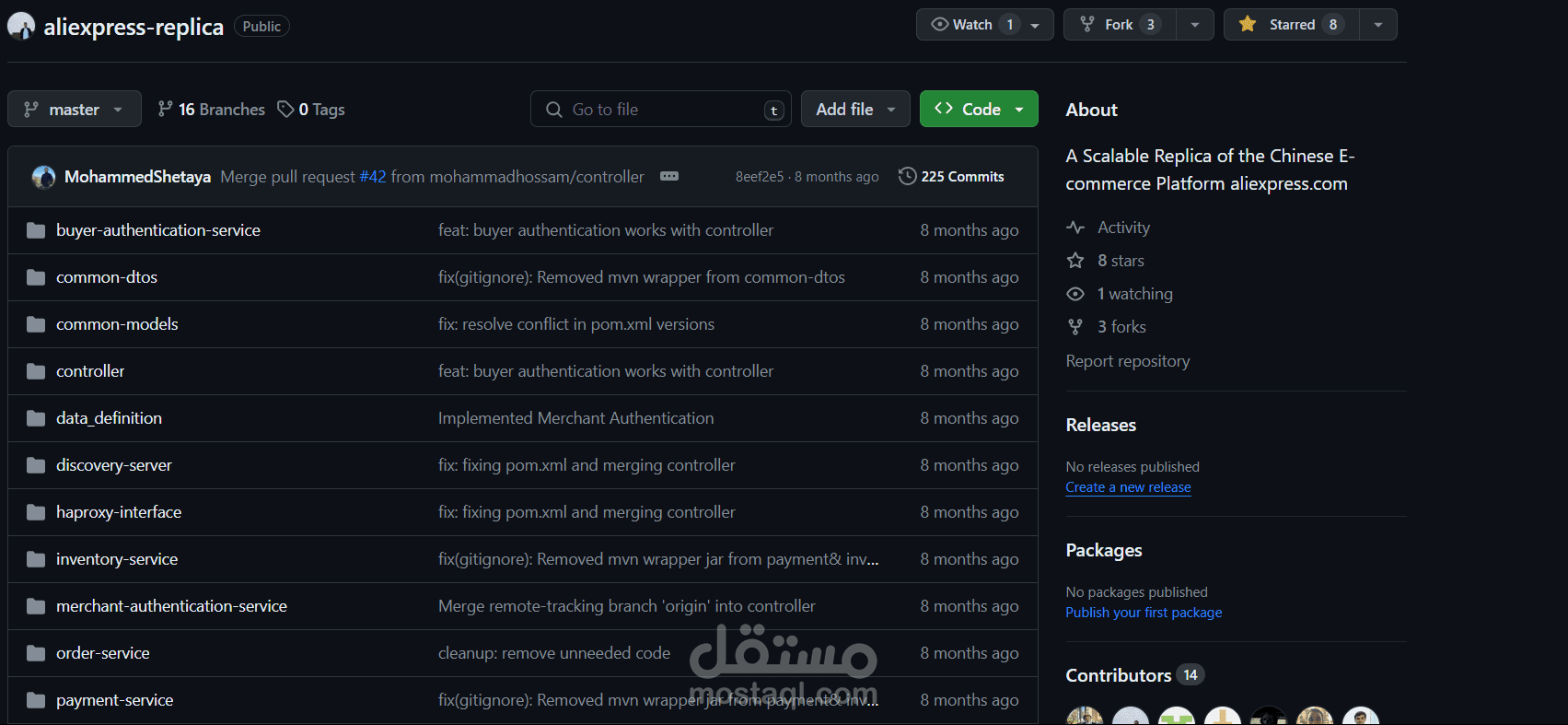Open the master branch selector dropdown

coord(75,109)
